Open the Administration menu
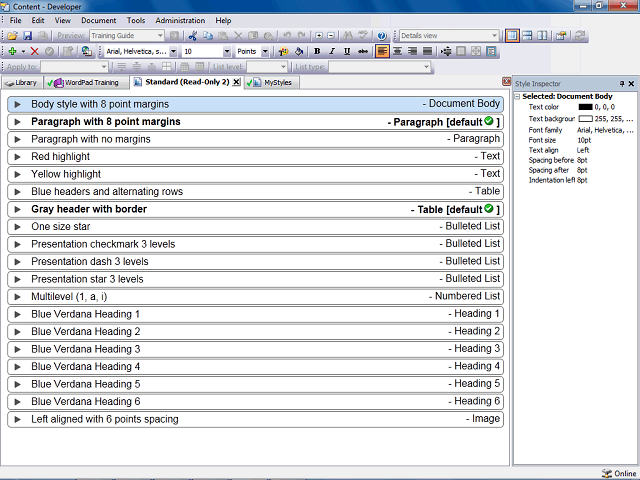The width and height of the screenshot is (640, 480). [180, 20]
